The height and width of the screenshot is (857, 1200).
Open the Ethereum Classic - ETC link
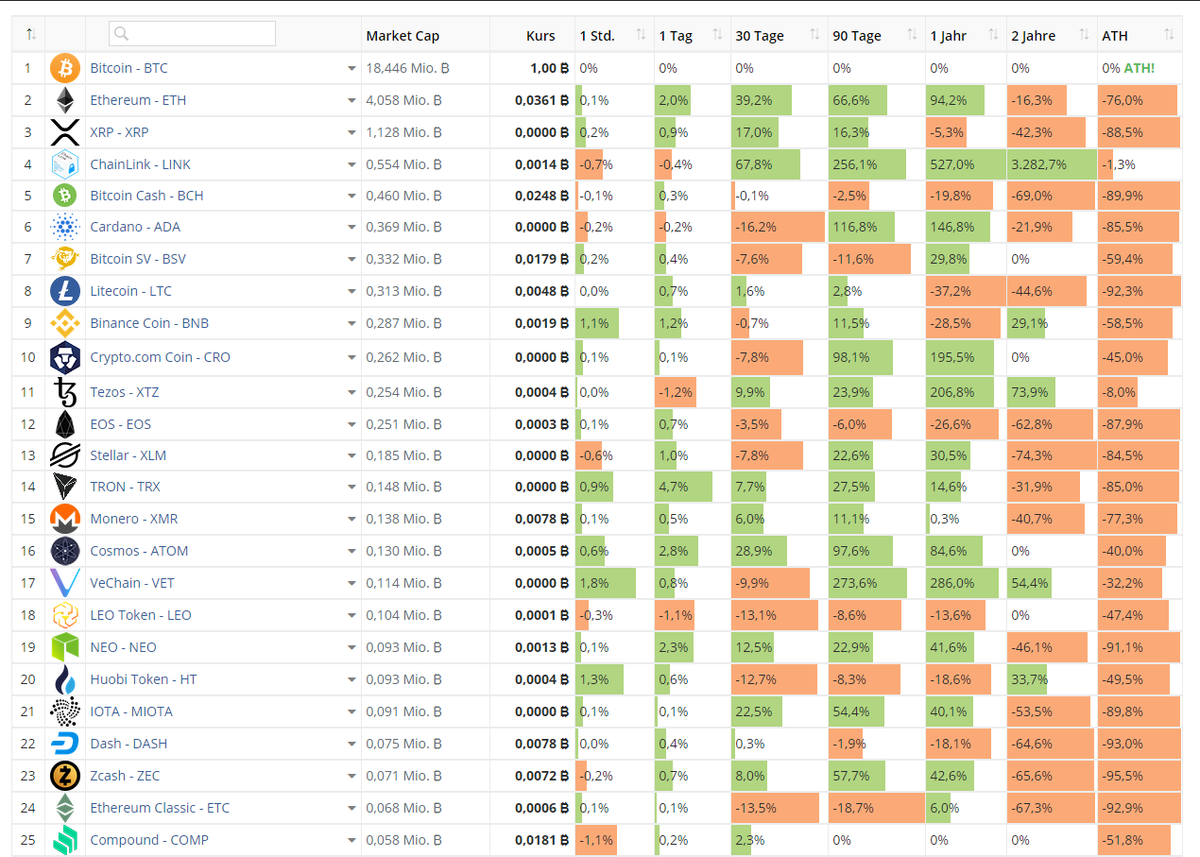pos(160,808)
